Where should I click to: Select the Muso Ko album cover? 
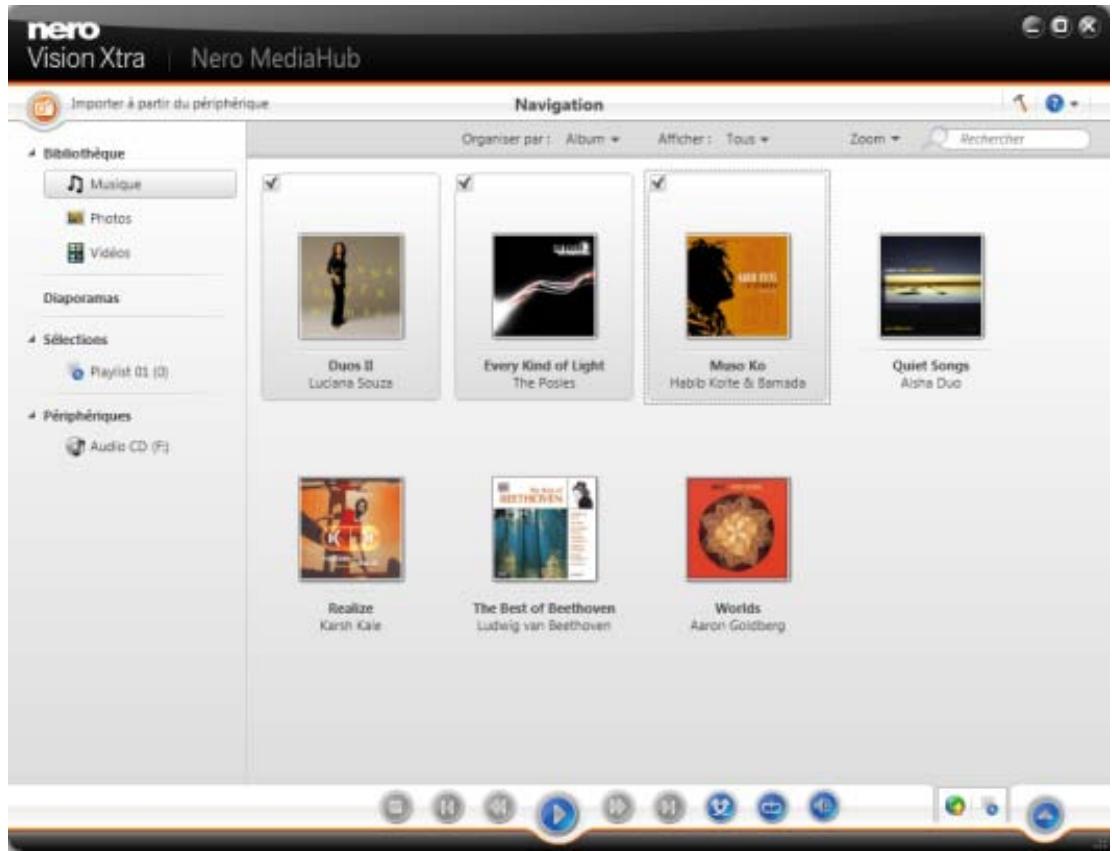pyautogui.click(x=738, y=286)
